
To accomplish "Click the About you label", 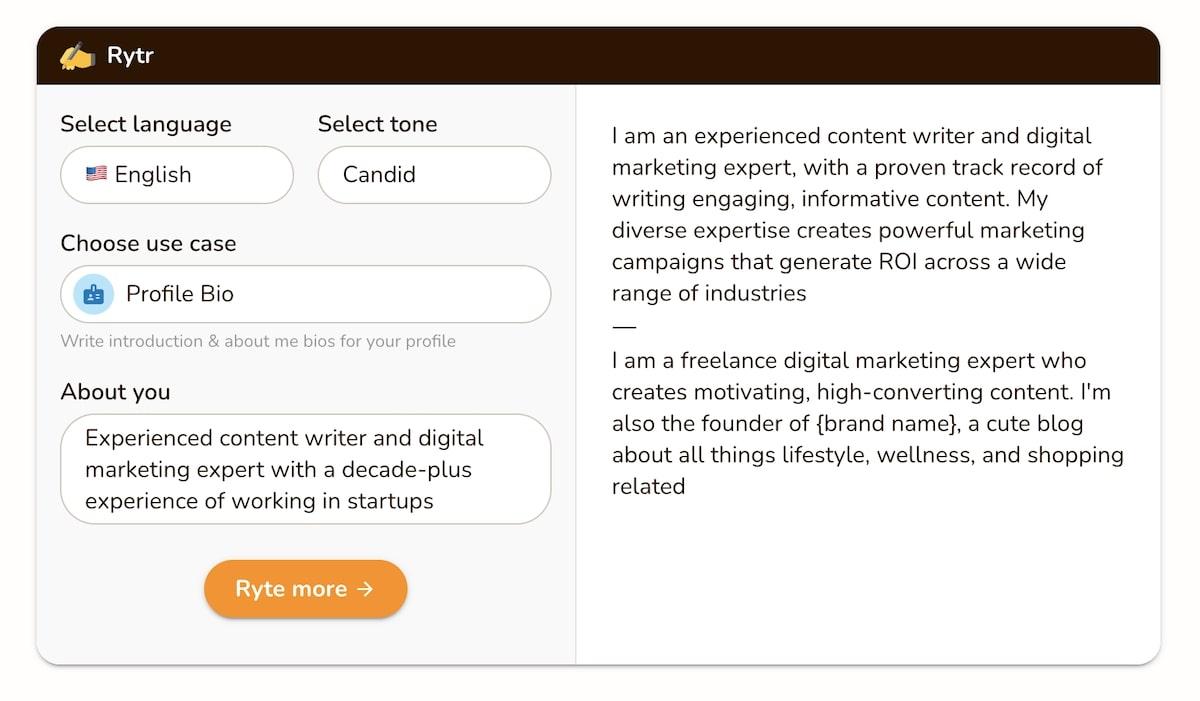I will click(x=115, y=392).
